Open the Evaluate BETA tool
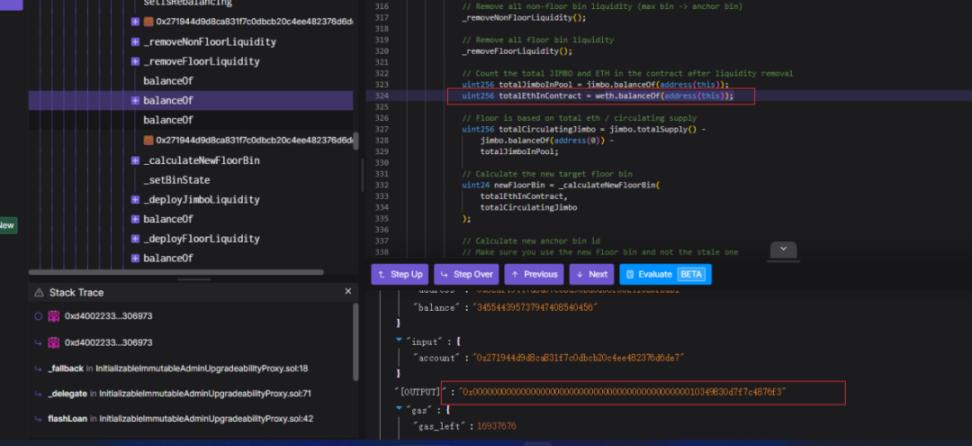The height and width of the screenshot is (446, 972). (663, 274)
